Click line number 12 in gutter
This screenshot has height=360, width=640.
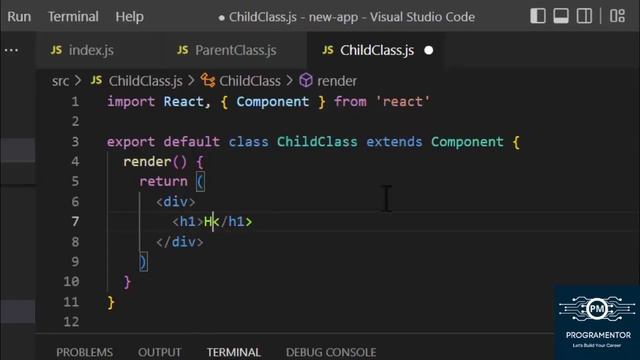pyautogui.click(x=71, y=322)
